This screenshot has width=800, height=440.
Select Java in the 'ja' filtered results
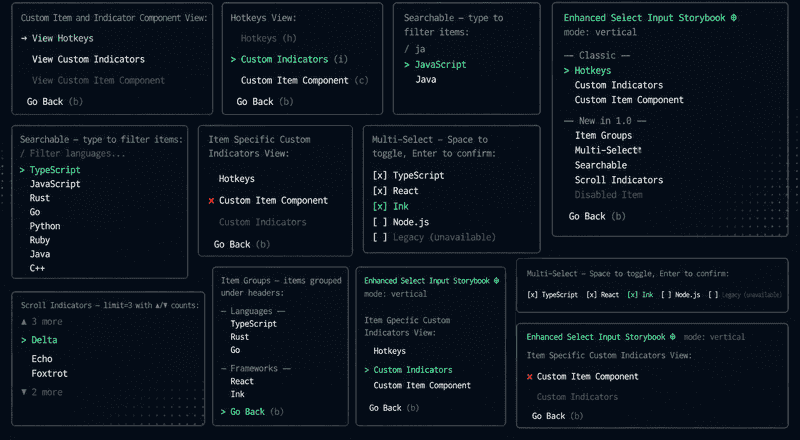click(x=426, y=80)
